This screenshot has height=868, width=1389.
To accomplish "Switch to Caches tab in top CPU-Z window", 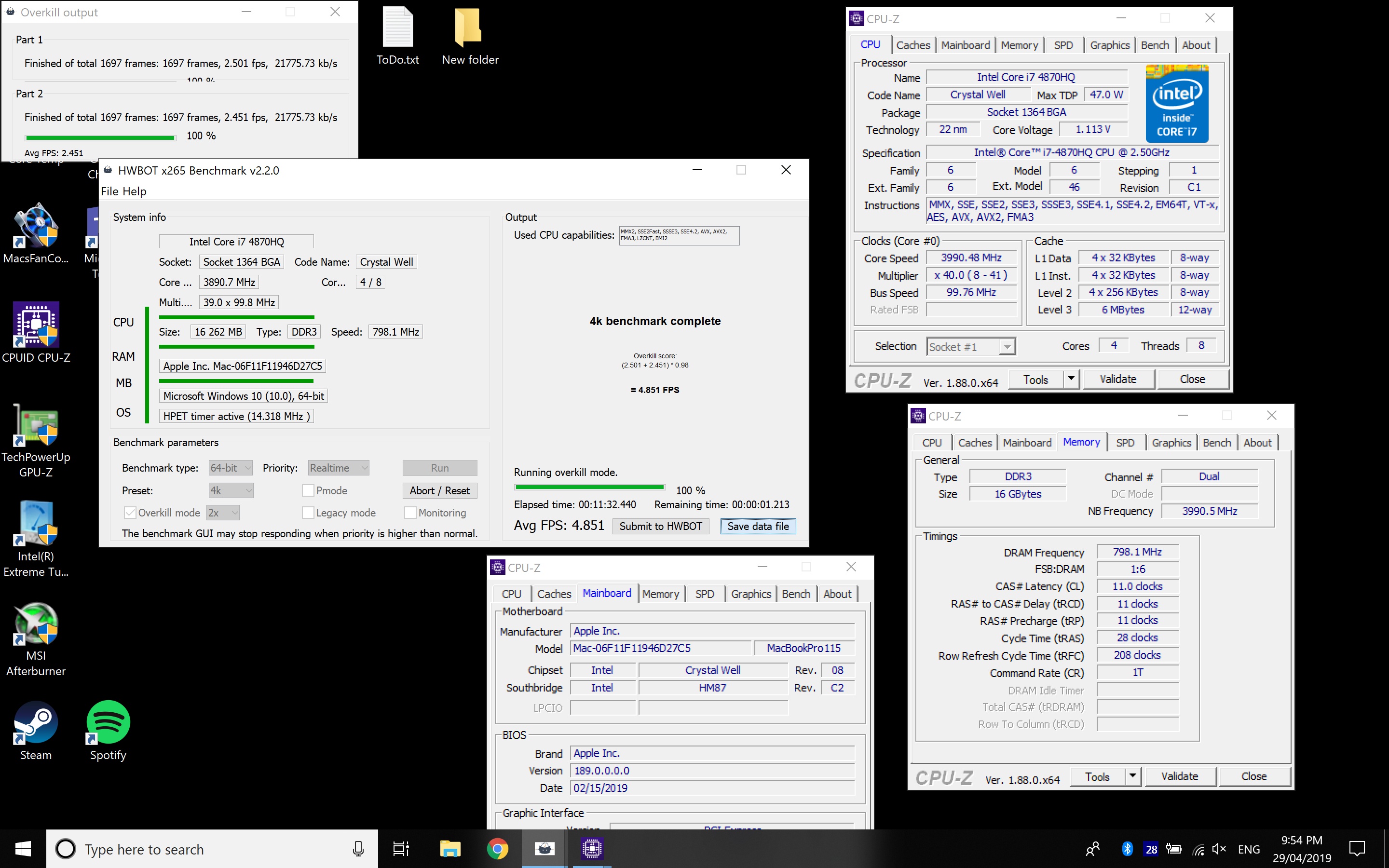I will click(x=912, y=45).
